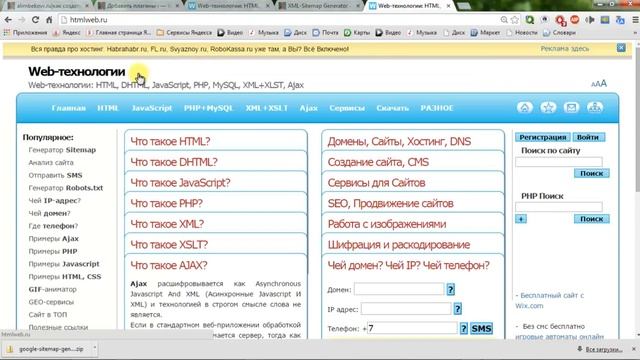Viewport: 640px width, 360px height.
Task: Click the Генератор Robots.txt link
Action: (x=66, y=188)
